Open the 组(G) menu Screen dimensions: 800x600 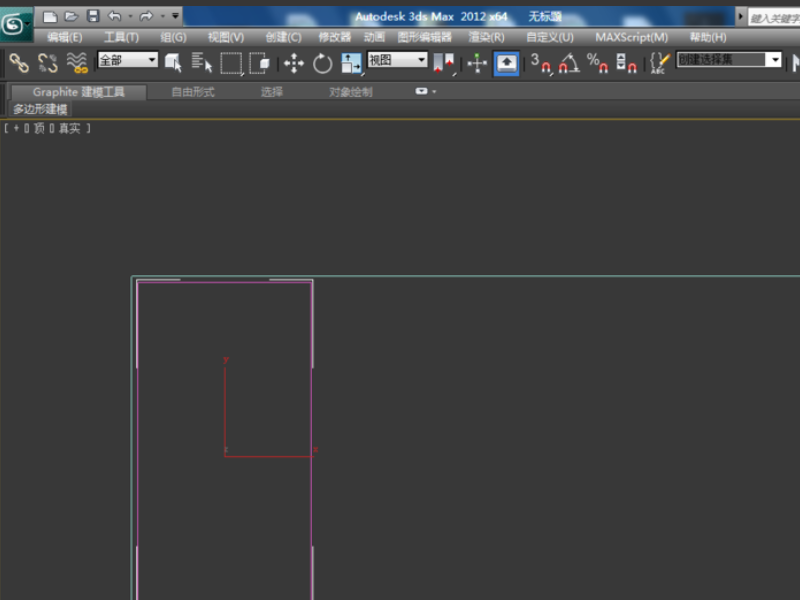tap(173, 37)
